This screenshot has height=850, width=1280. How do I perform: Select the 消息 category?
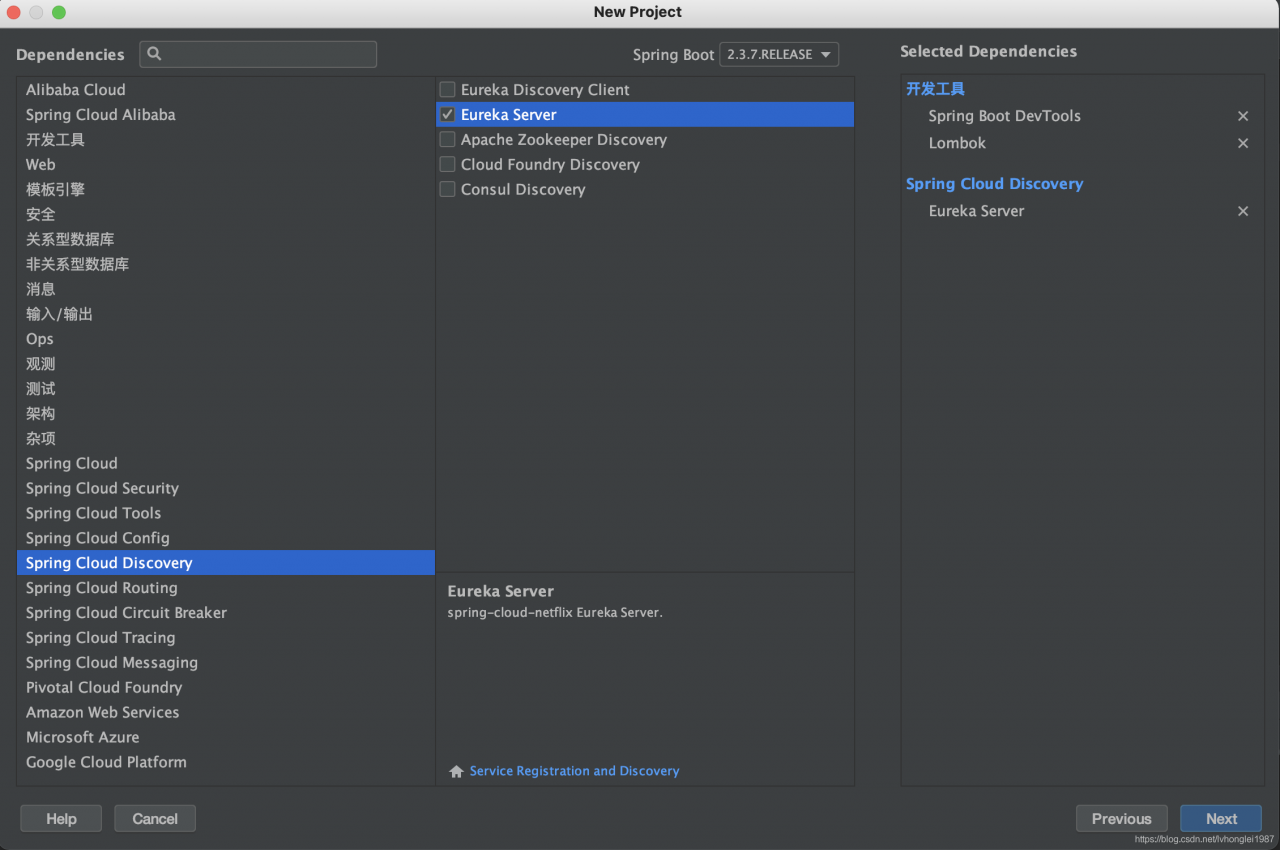coord(226,289)
